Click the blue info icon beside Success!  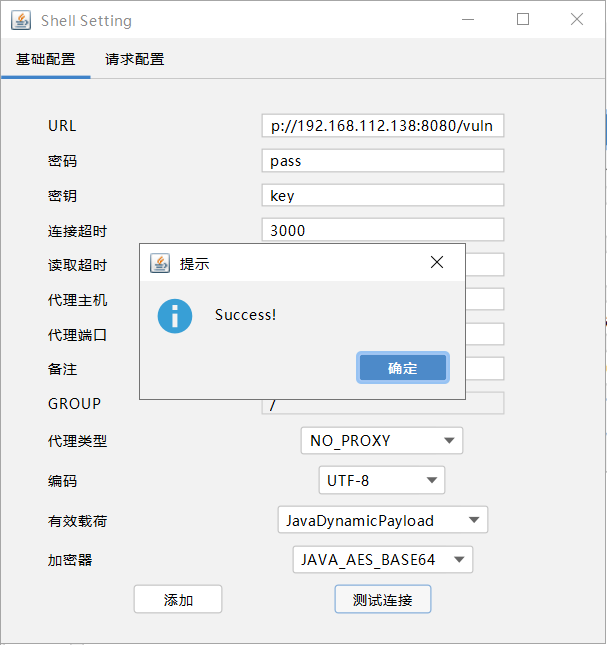coord(175,316)
